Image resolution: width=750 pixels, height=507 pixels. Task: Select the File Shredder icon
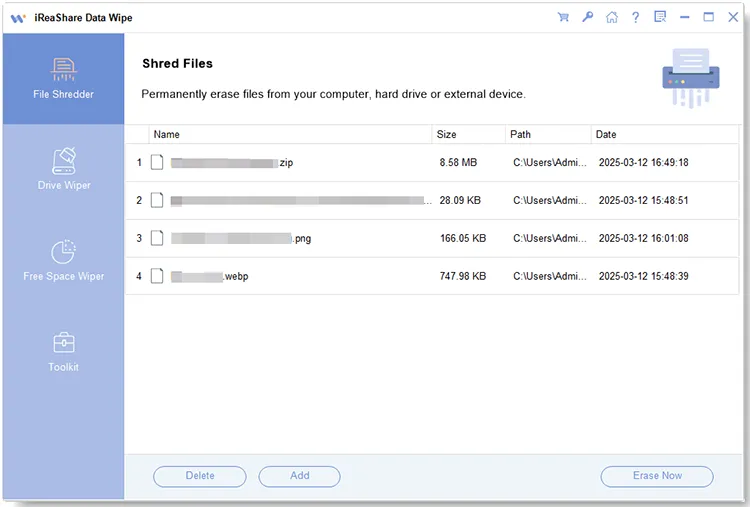(x=64, y=70)
